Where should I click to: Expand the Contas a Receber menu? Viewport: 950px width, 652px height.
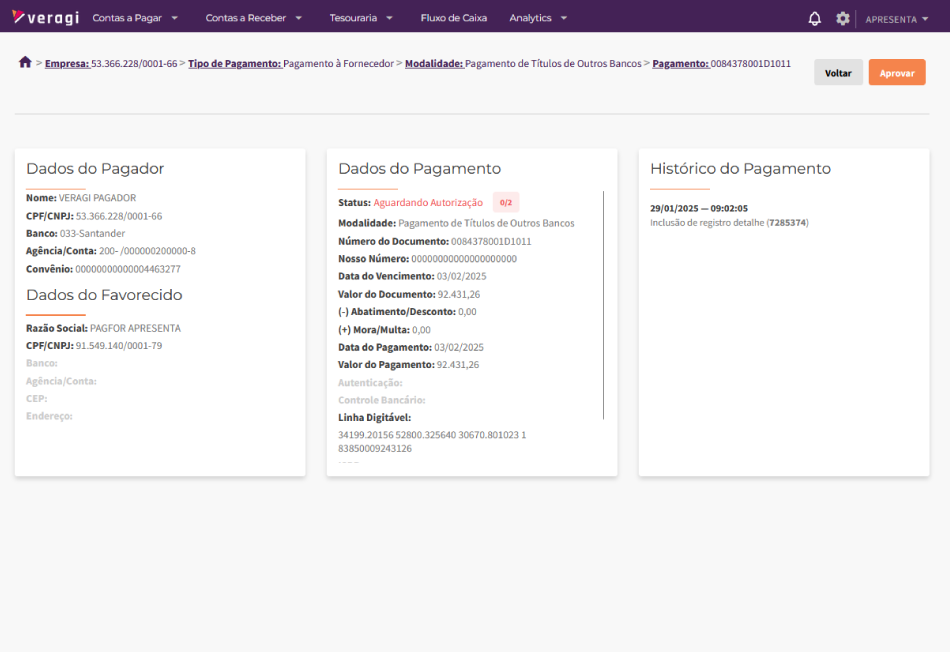253,18
